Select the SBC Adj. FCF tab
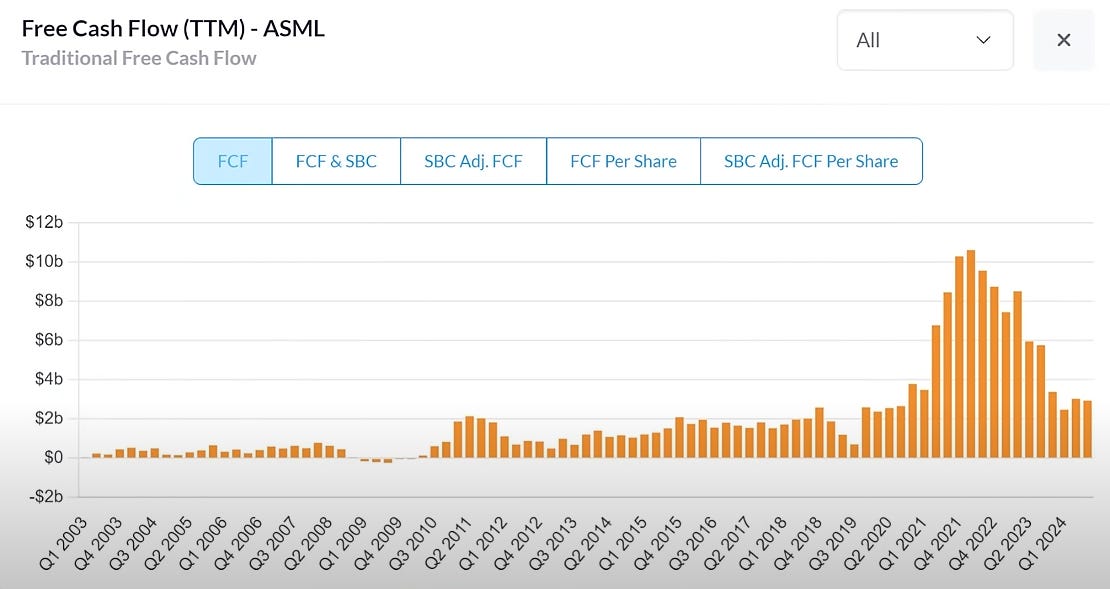The width and height of the screenshot is (1110, 589). (473, 160)
